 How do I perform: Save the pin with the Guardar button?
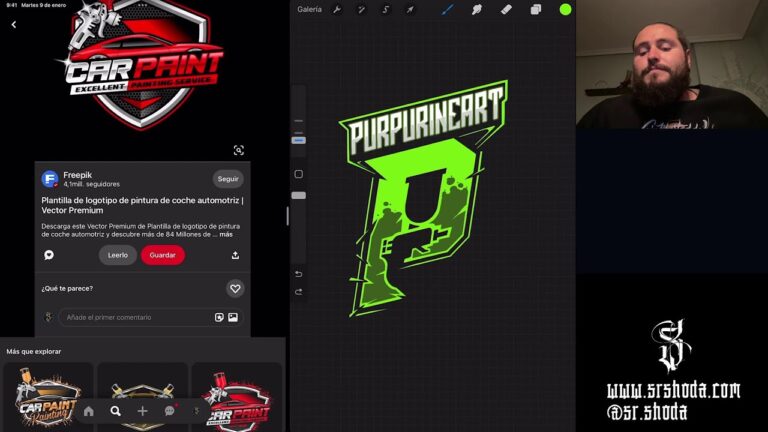[163, 255]
